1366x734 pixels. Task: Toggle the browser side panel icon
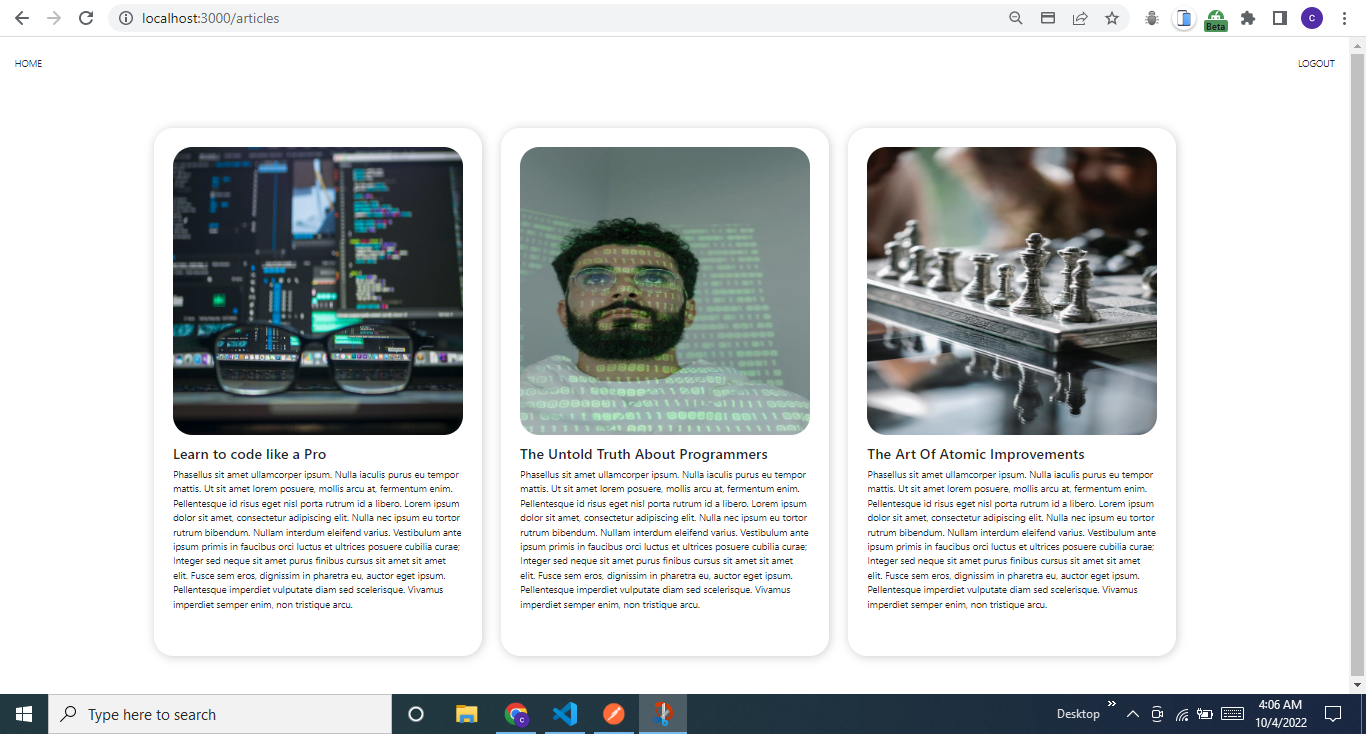point(1280,18)
